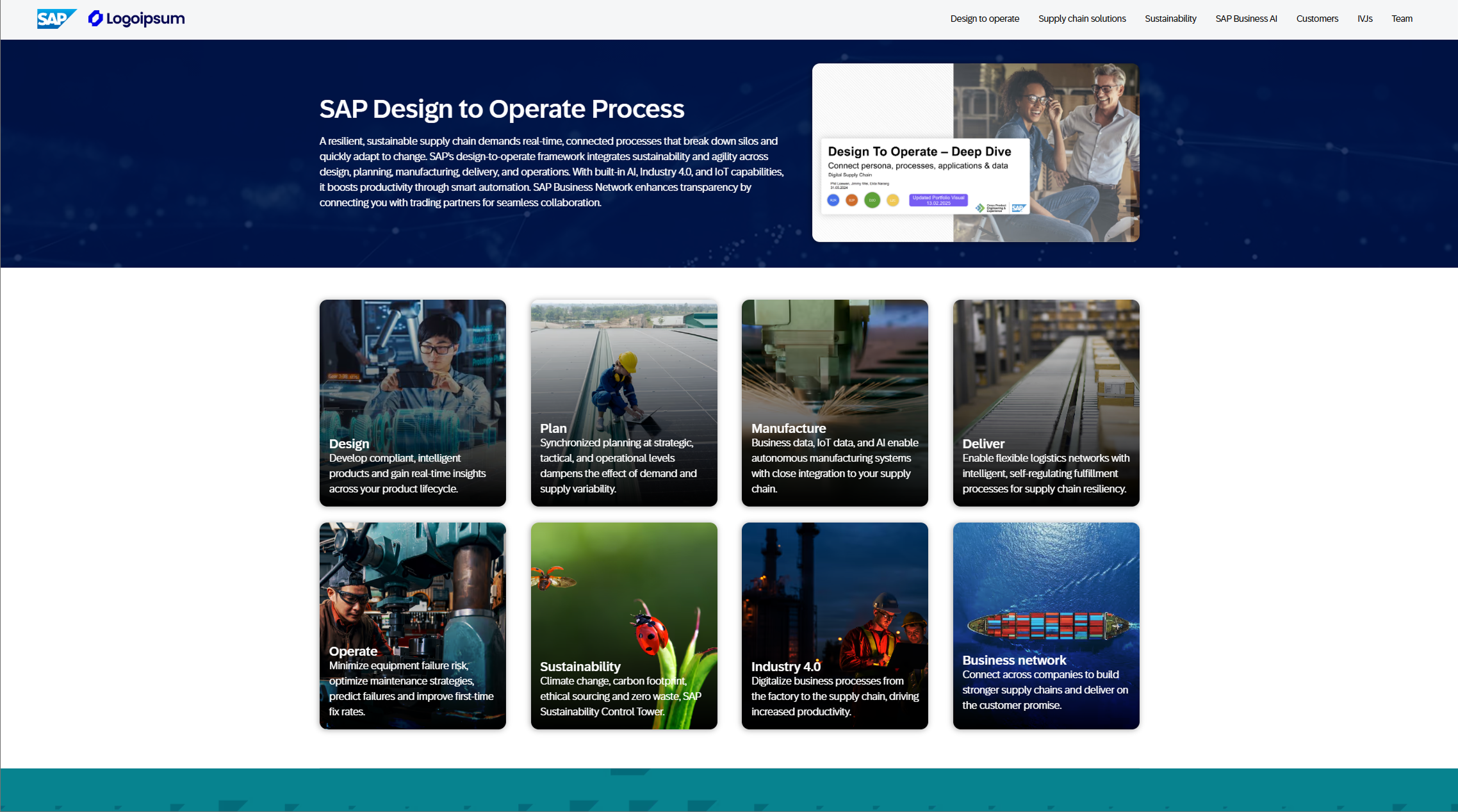Go to Supply chain solutions nav link
This screenshot has width=1458, height=812.
pyautogui.click(x=1081, y=19)
